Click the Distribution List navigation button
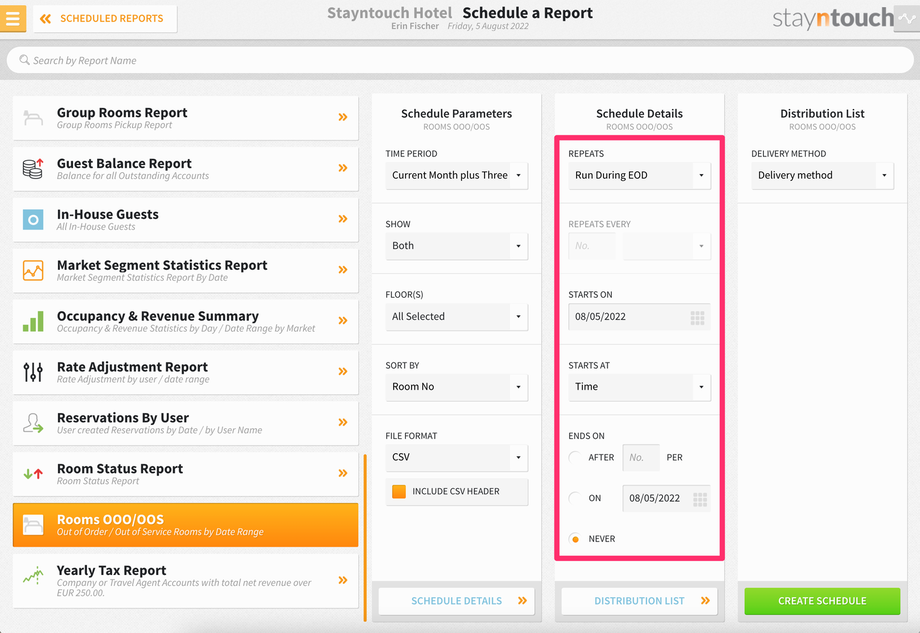920x633 pixels. coord(640,601)
